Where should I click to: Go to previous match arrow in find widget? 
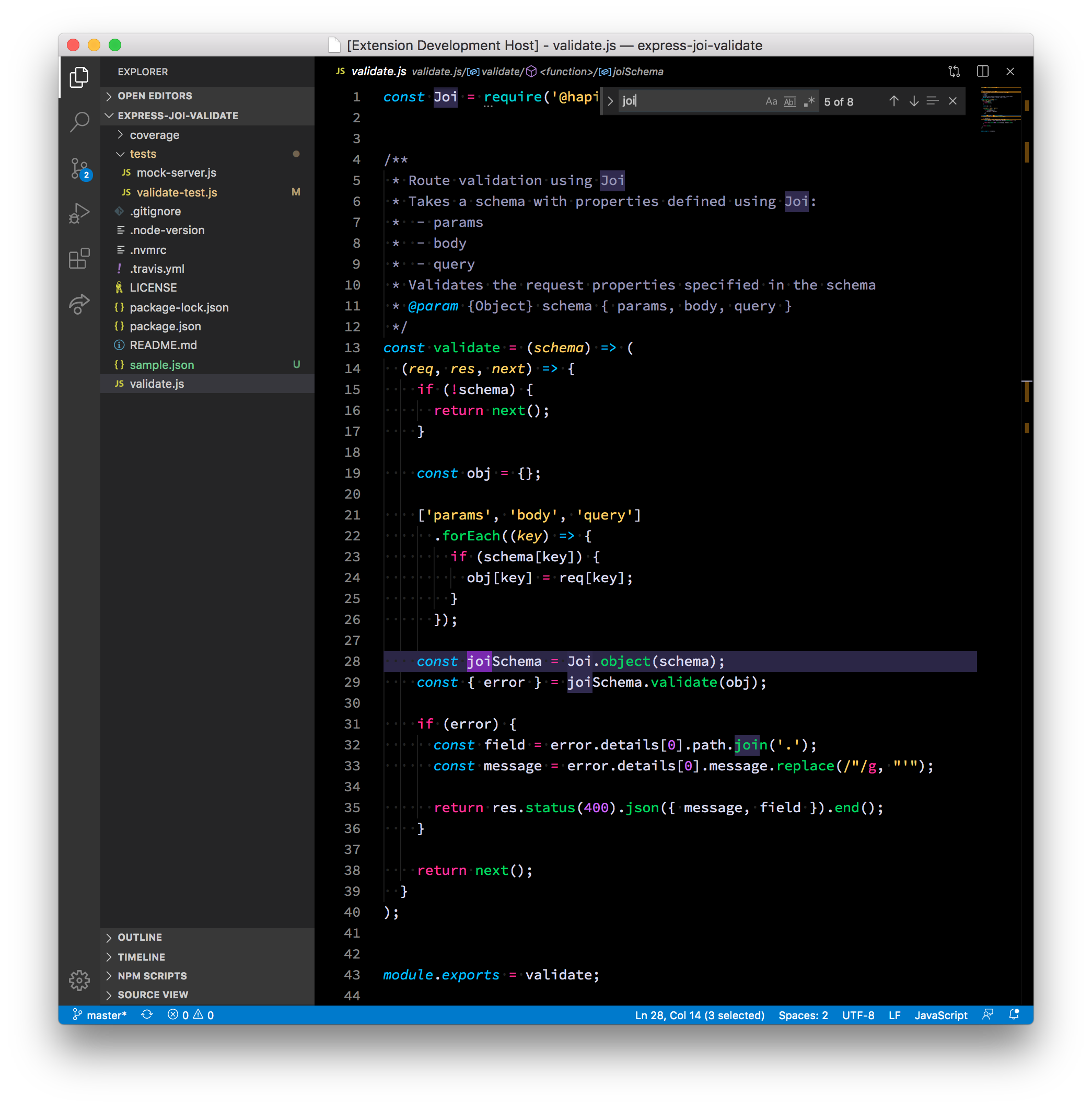click(893, 101)
